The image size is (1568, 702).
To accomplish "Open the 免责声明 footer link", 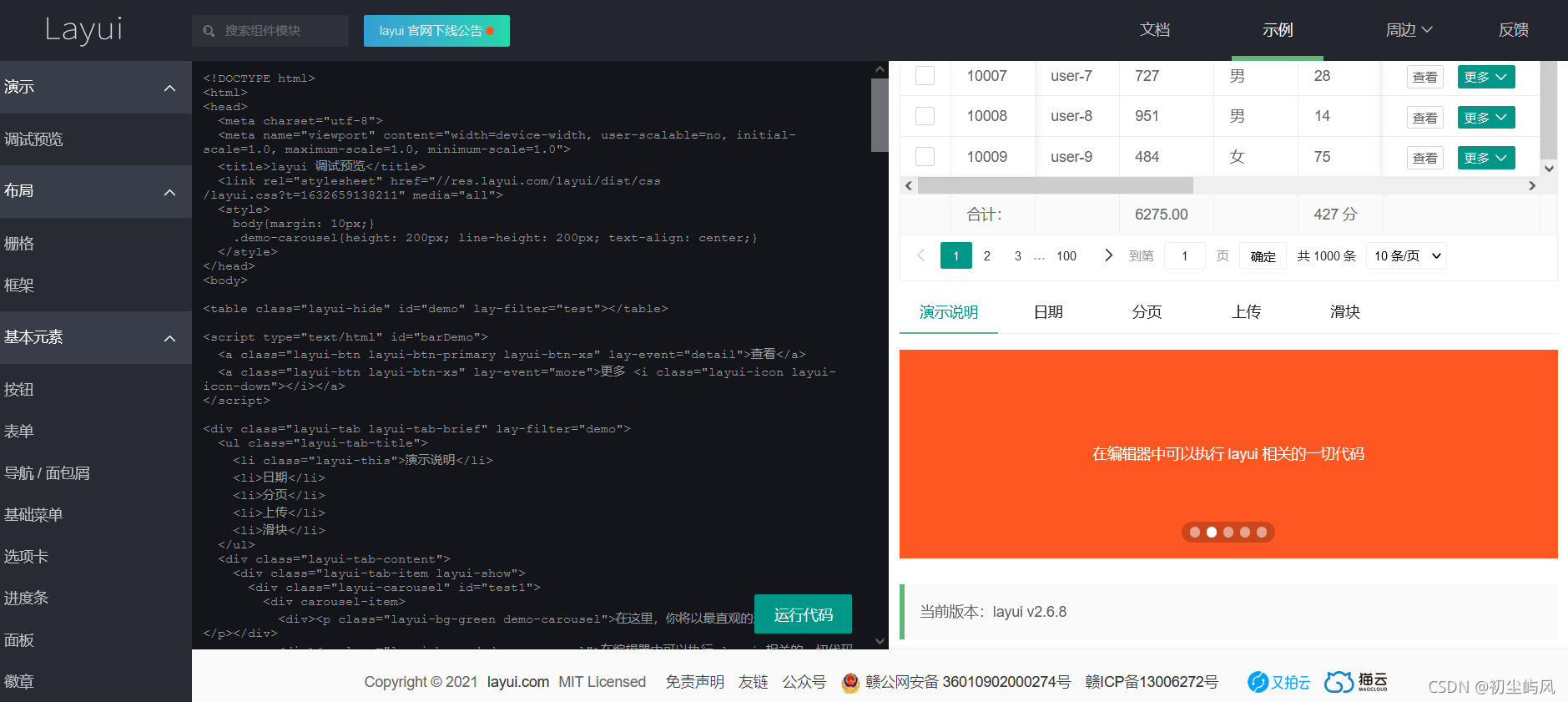I will tap(694, 682).
